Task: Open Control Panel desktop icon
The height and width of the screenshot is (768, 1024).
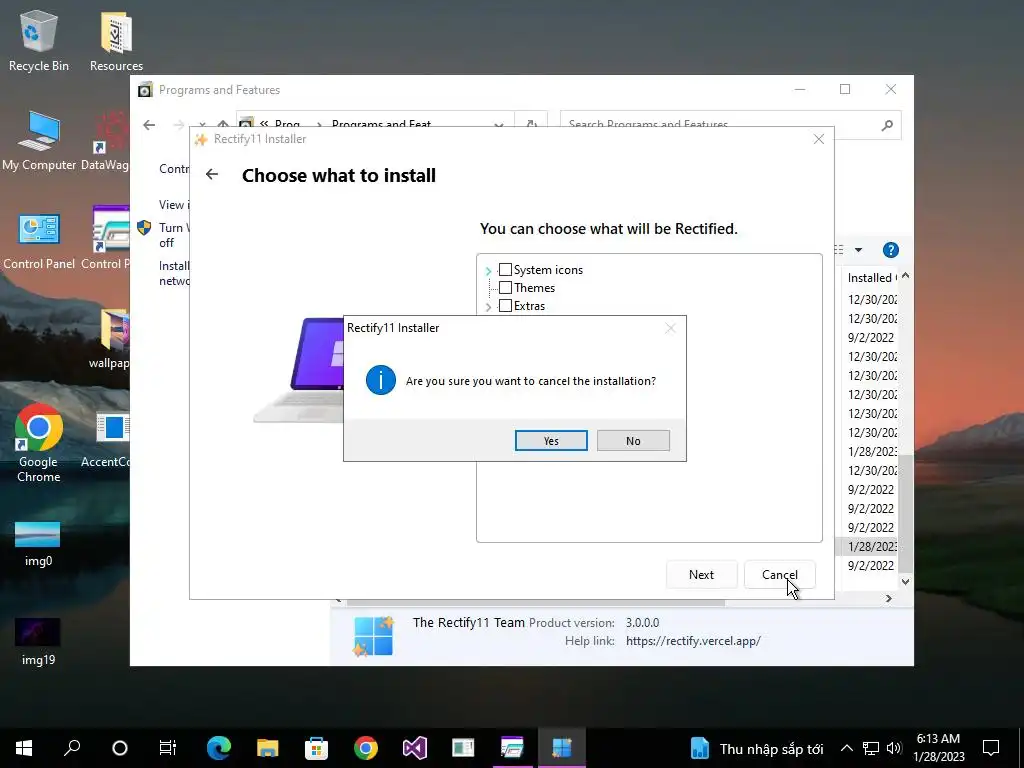Action: pos(39,240)
